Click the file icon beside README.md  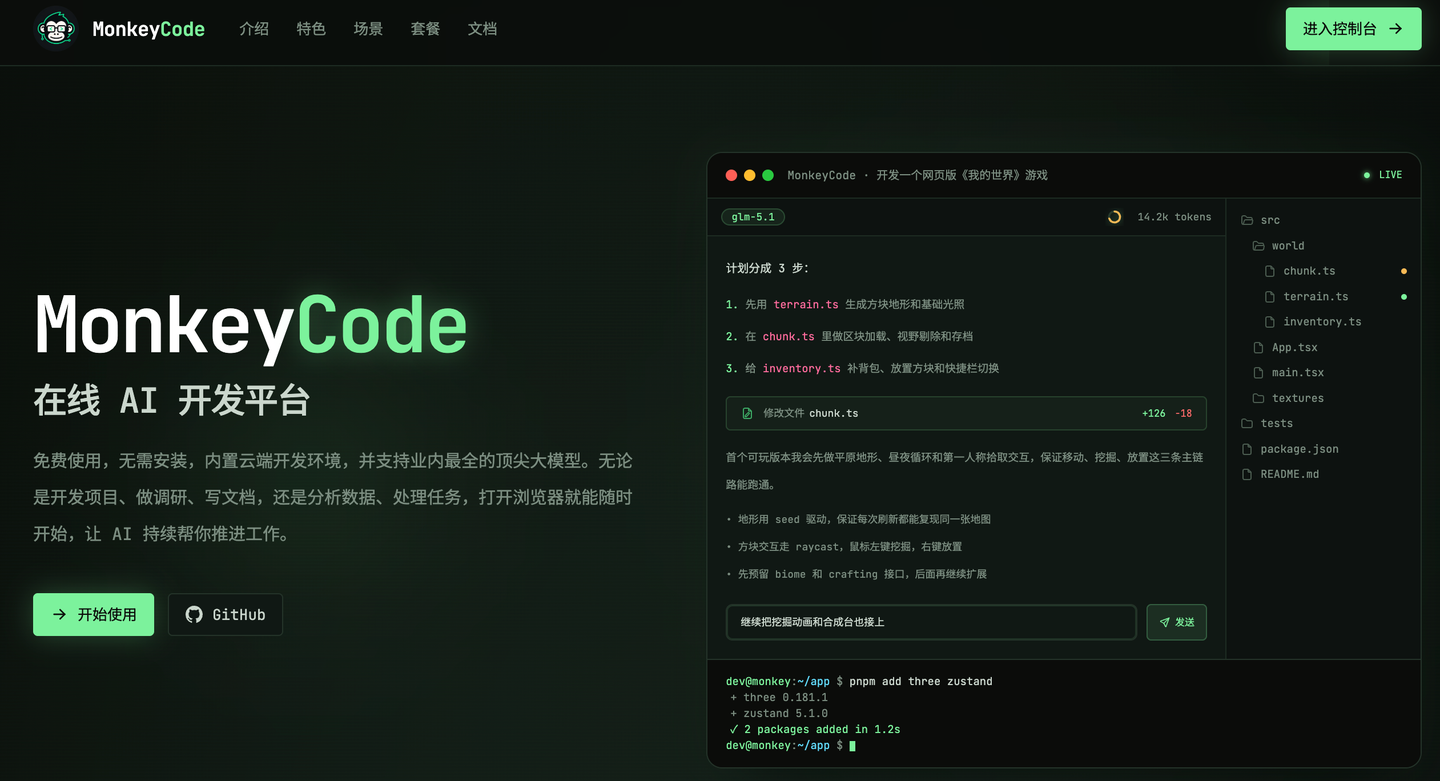click(x=1247, y=474)
